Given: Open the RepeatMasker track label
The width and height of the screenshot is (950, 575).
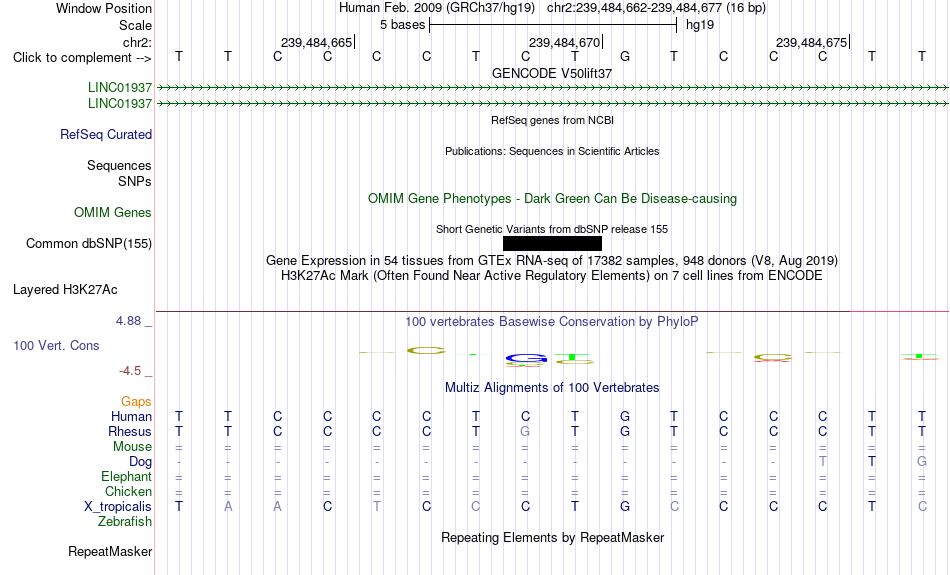Looking at the screenshot, I should pos(110,551).
